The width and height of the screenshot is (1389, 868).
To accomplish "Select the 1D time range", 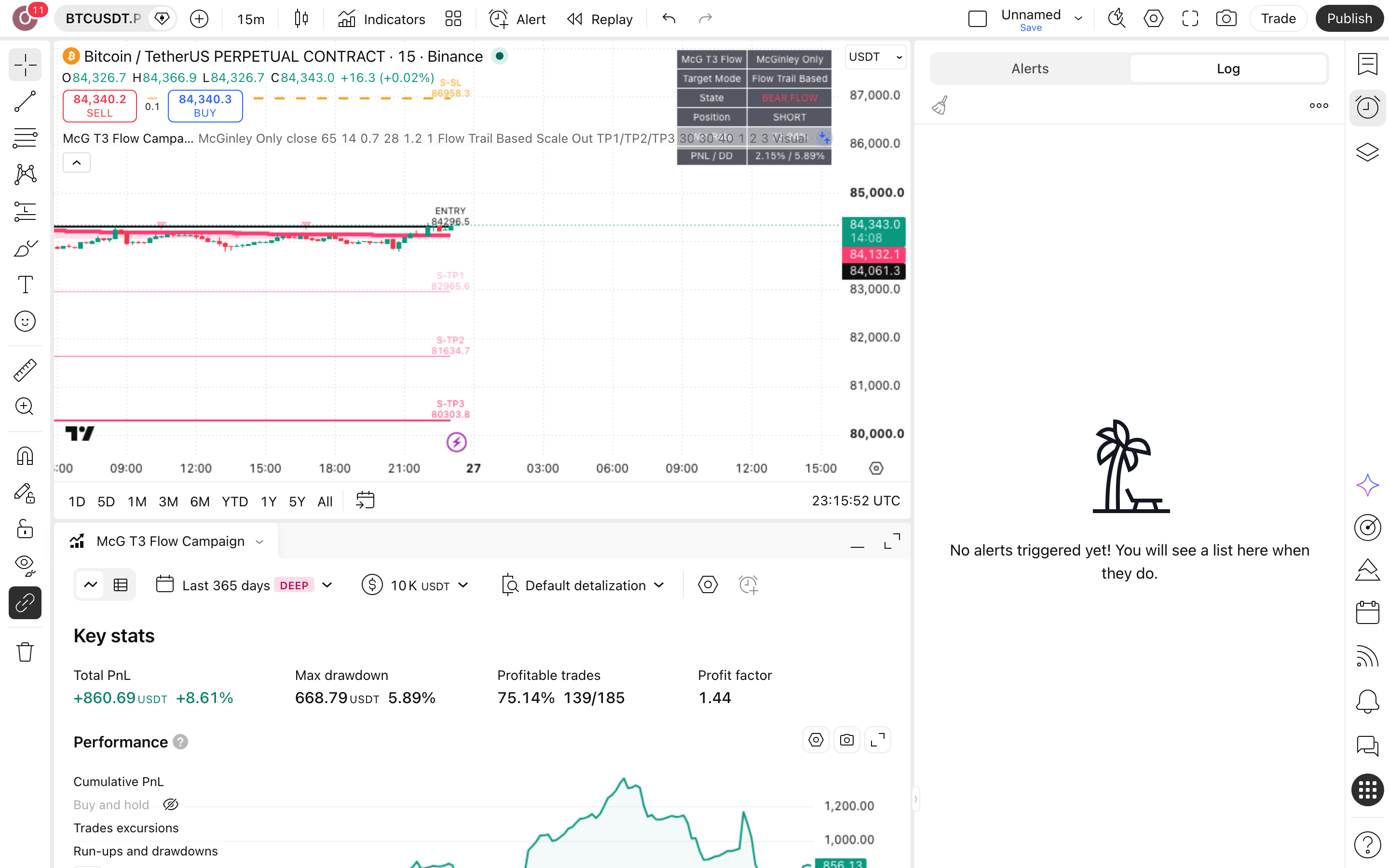I will point(77,502).
